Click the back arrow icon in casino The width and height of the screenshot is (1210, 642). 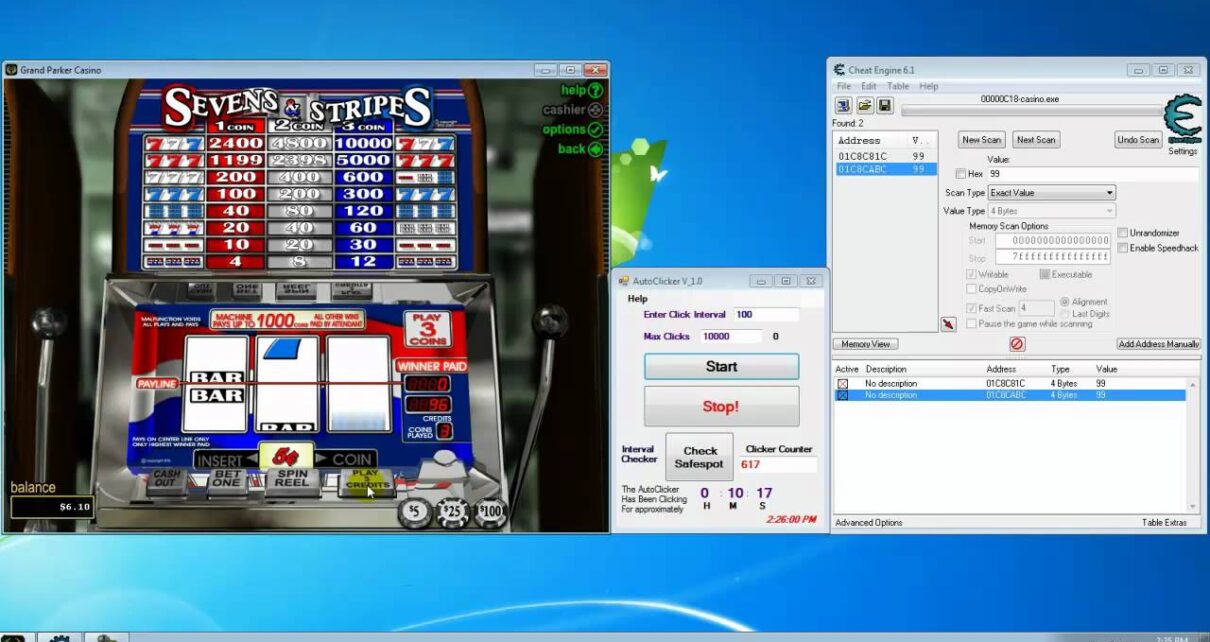pos(596,149)
